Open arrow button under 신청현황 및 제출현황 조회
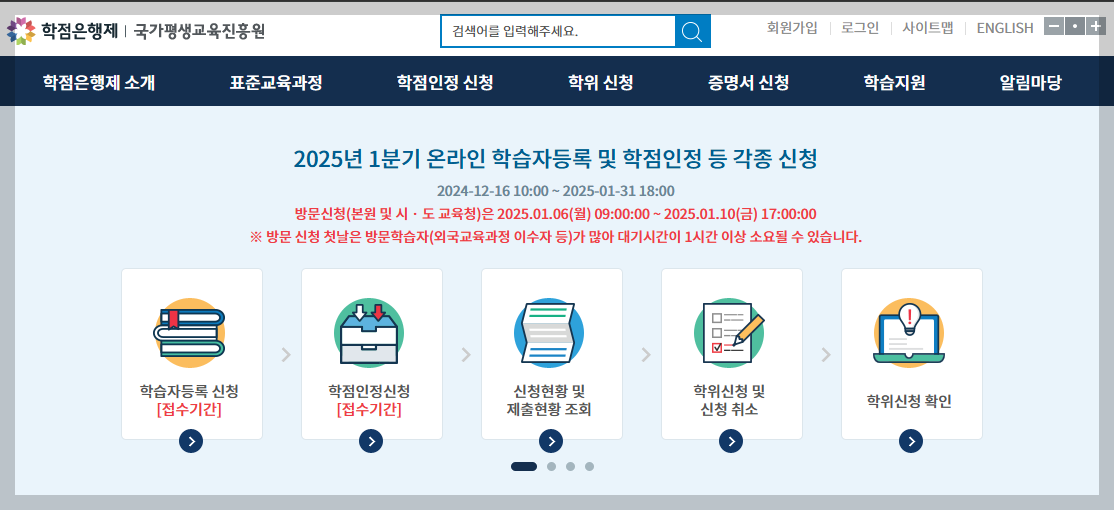This screenshot has height=510, width=1114. click(551, 441)
